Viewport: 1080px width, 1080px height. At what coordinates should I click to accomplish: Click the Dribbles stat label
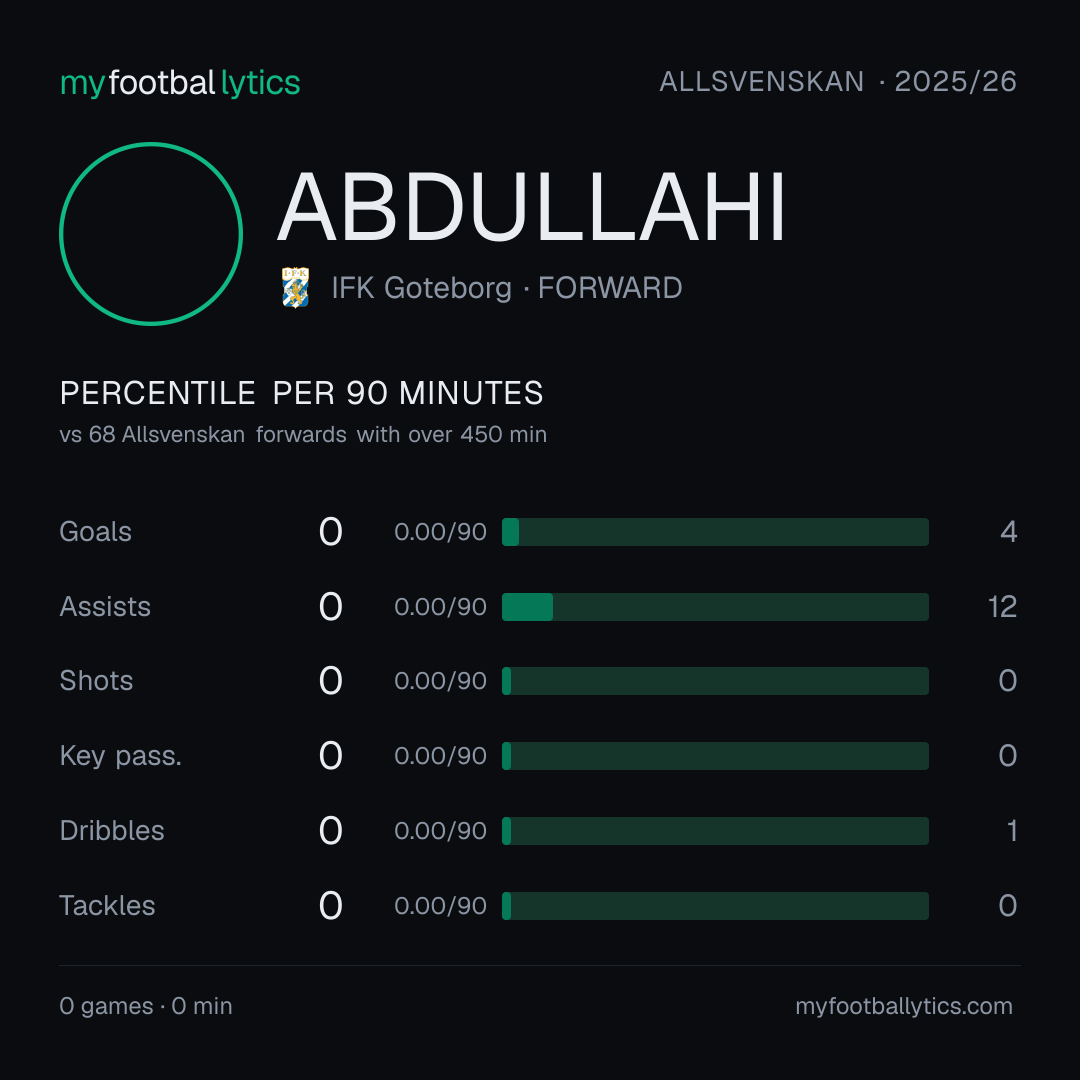[112, 831]
